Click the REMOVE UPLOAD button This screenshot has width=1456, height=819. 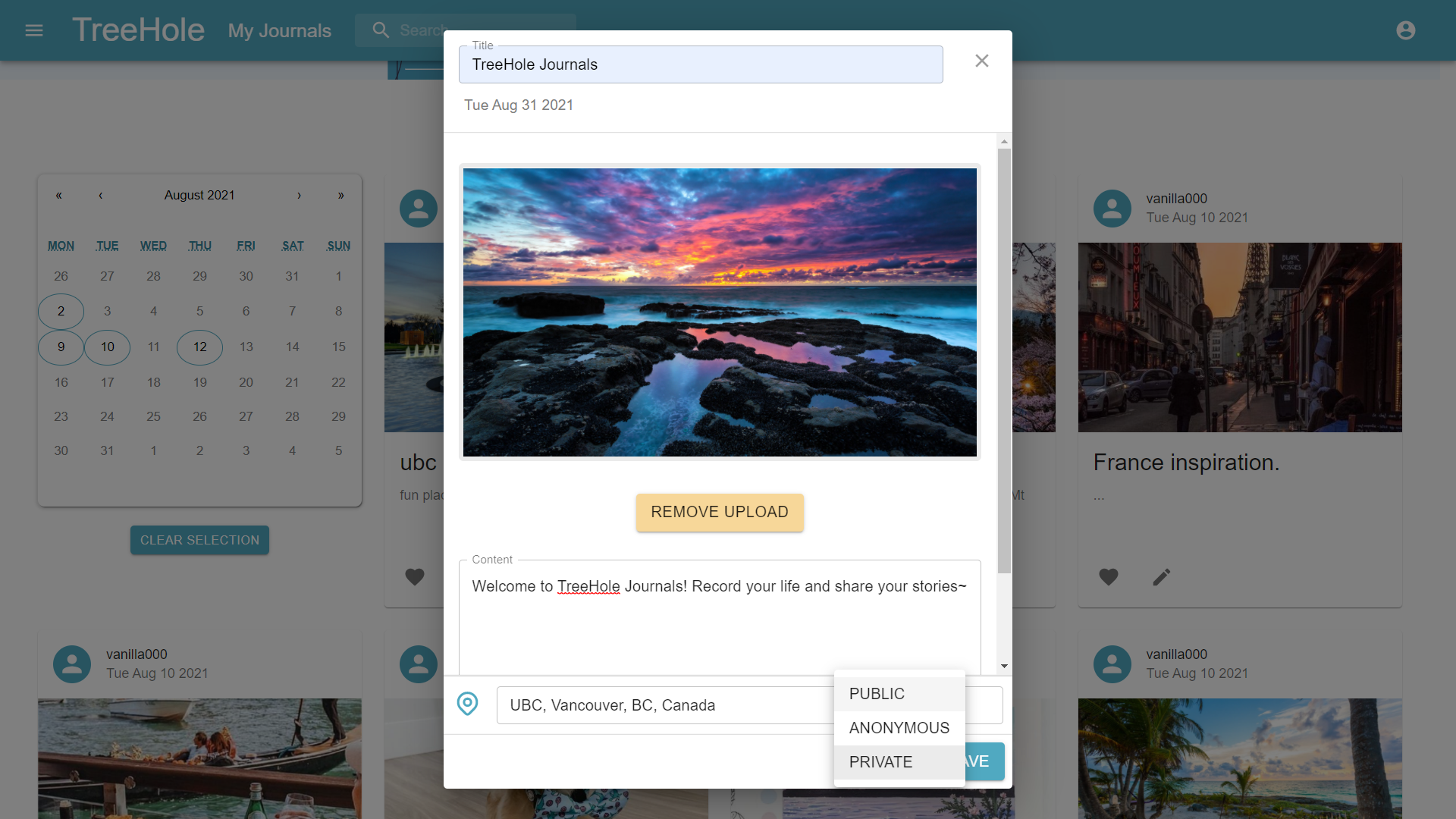[719, 513]
